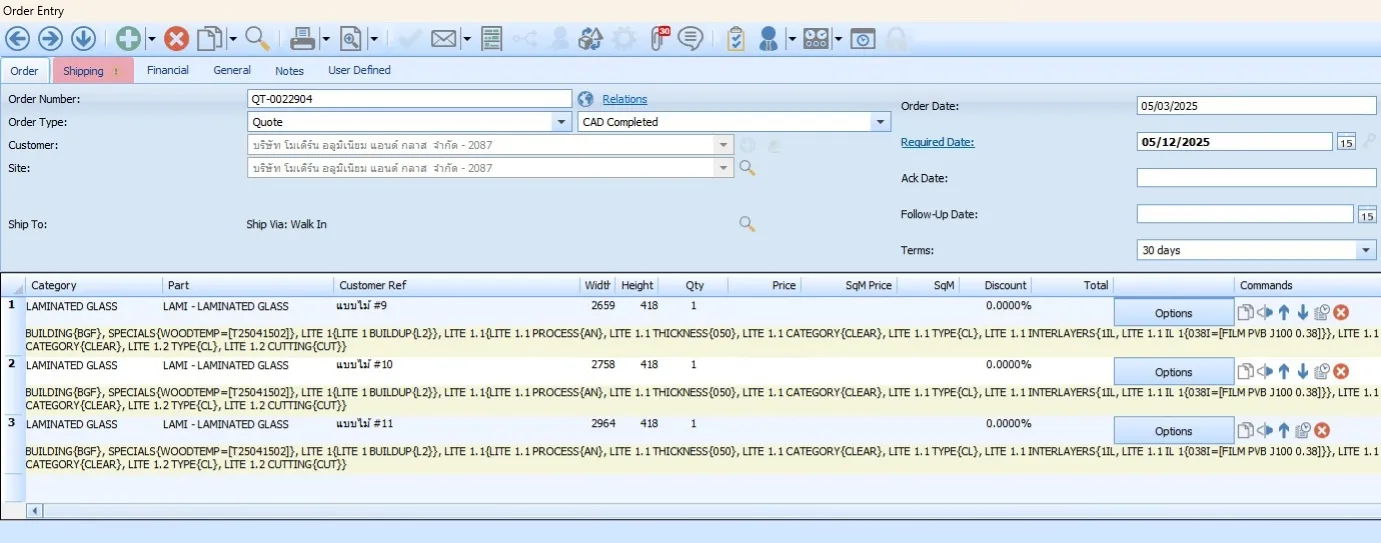This screenshot has height=543, width=1381.
Task: Click the Category column header
Action: [93, 285]
